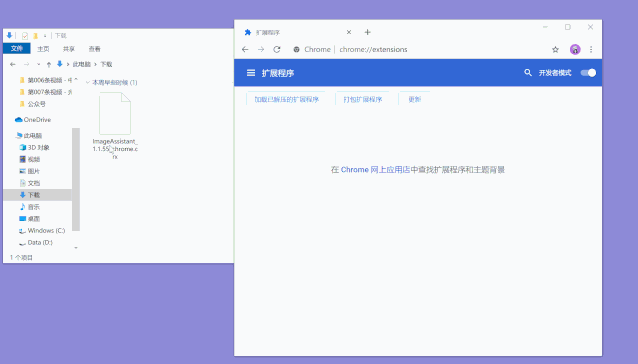This screenshot has width=638, height=364.
Task: Click Explorer's forward navigation arrow
Action: coord(26,64)
